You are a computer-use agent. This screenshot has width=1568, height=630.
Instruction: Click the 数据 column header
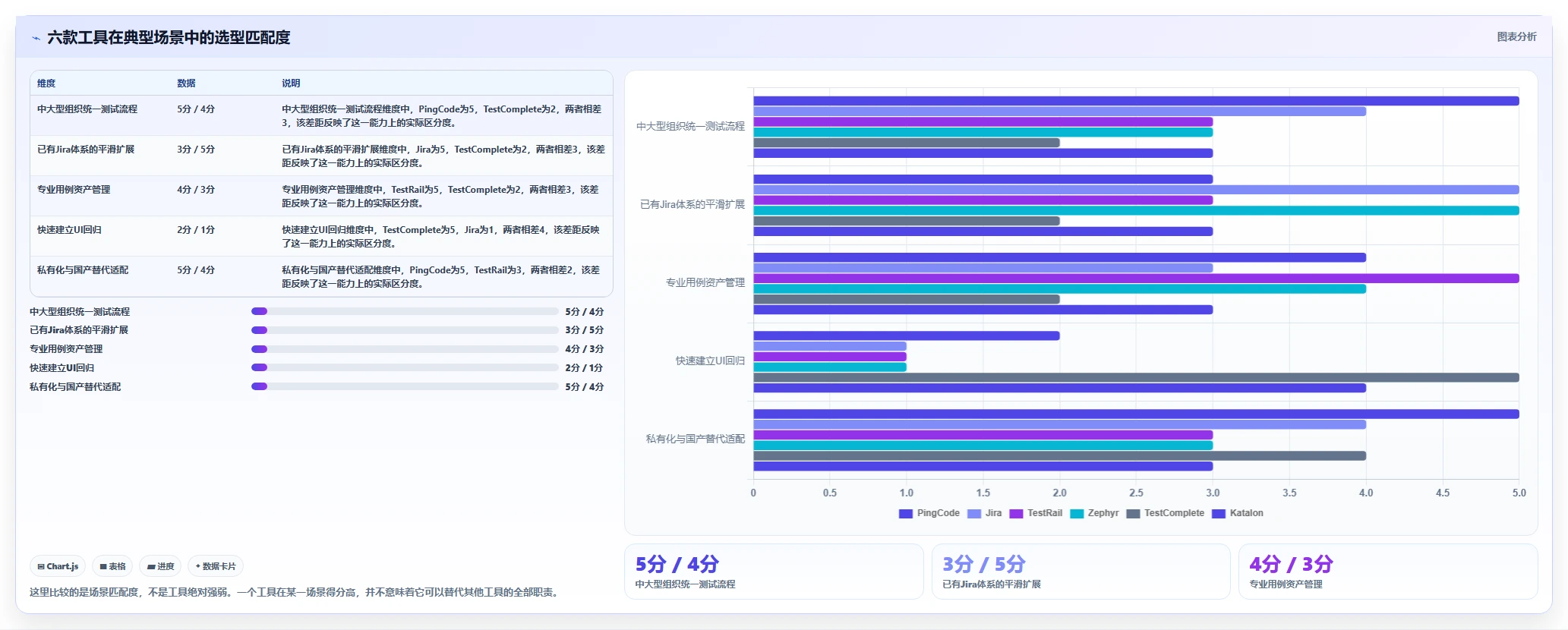point(186,83)
